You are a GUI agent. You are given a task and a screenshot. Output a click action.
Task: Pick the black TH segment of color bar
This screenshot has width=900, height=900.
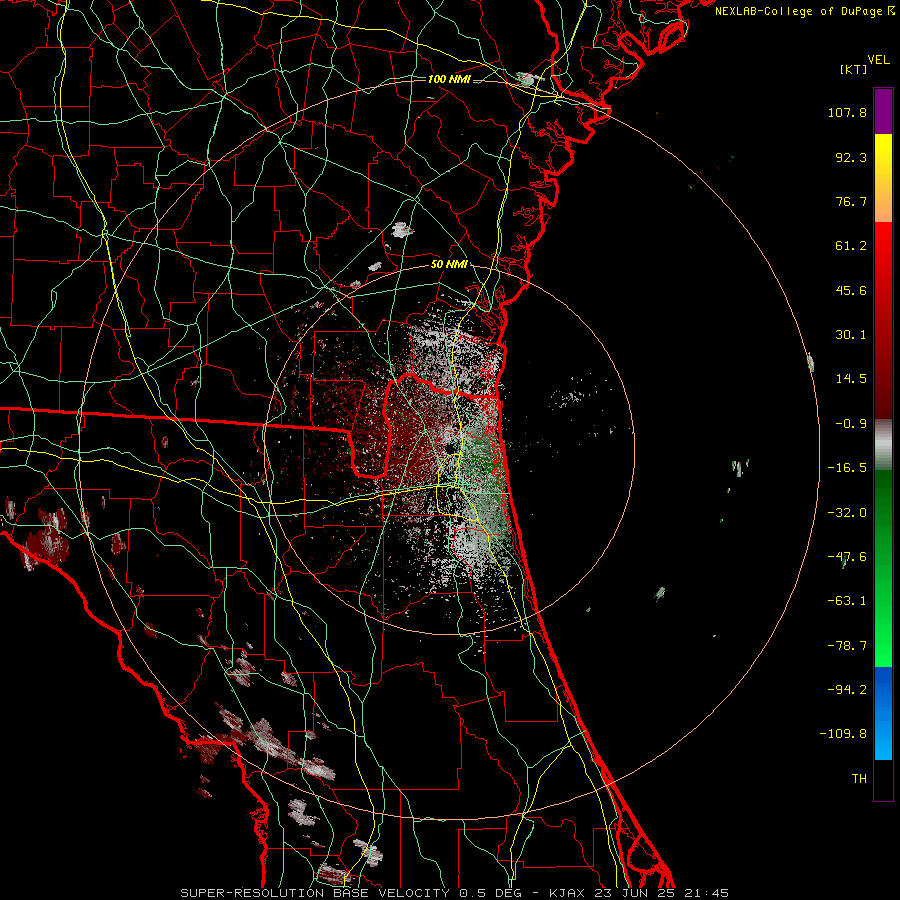click(x=883, y=779)
